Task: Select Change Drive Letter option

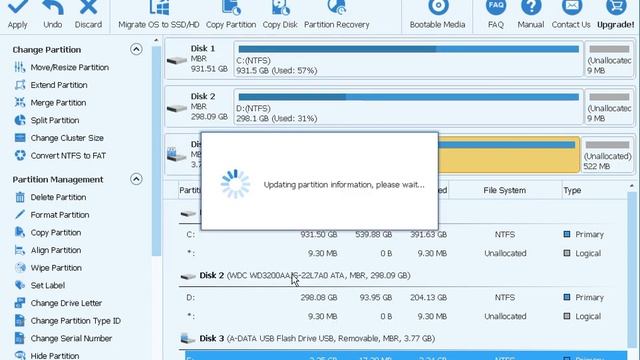Action: 58,303
